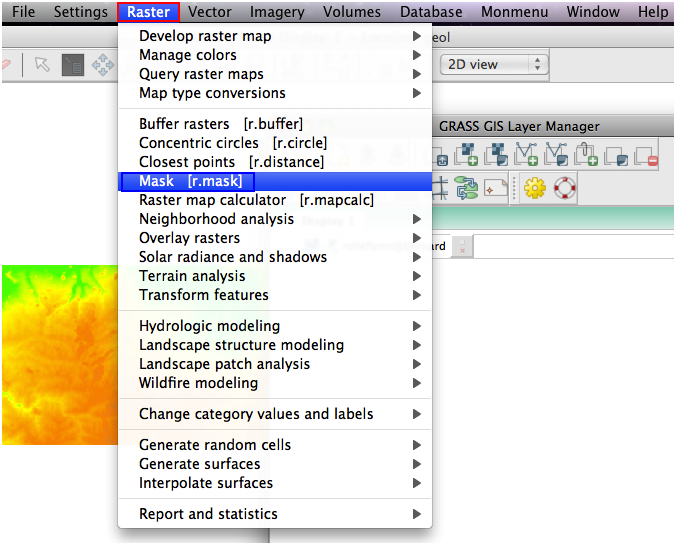Open the Imagery menu in menu bar
676x545 pixels.
[277, 12]
